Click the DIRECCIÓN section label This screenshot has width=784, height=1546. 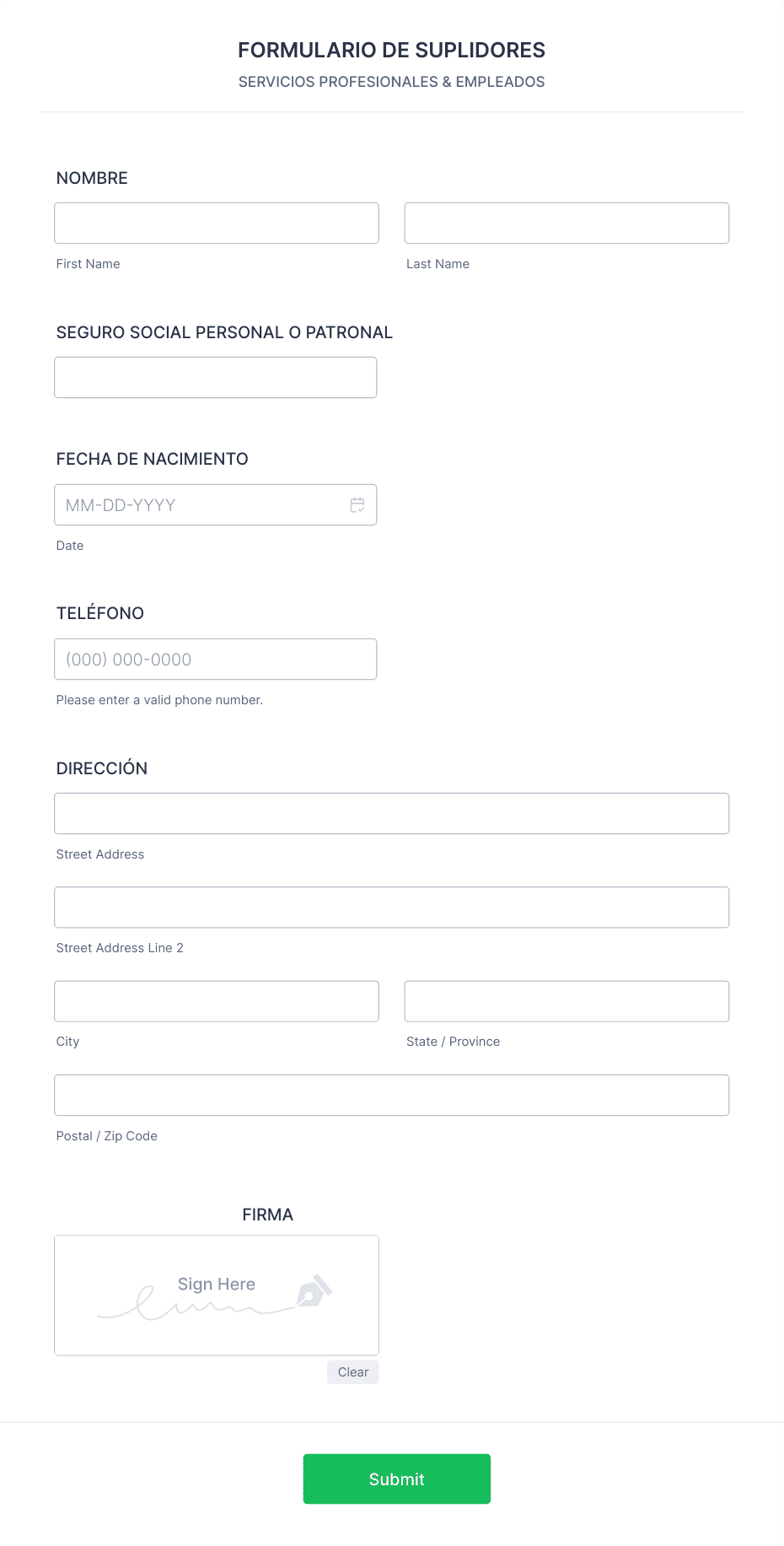[x=102, y=768]
